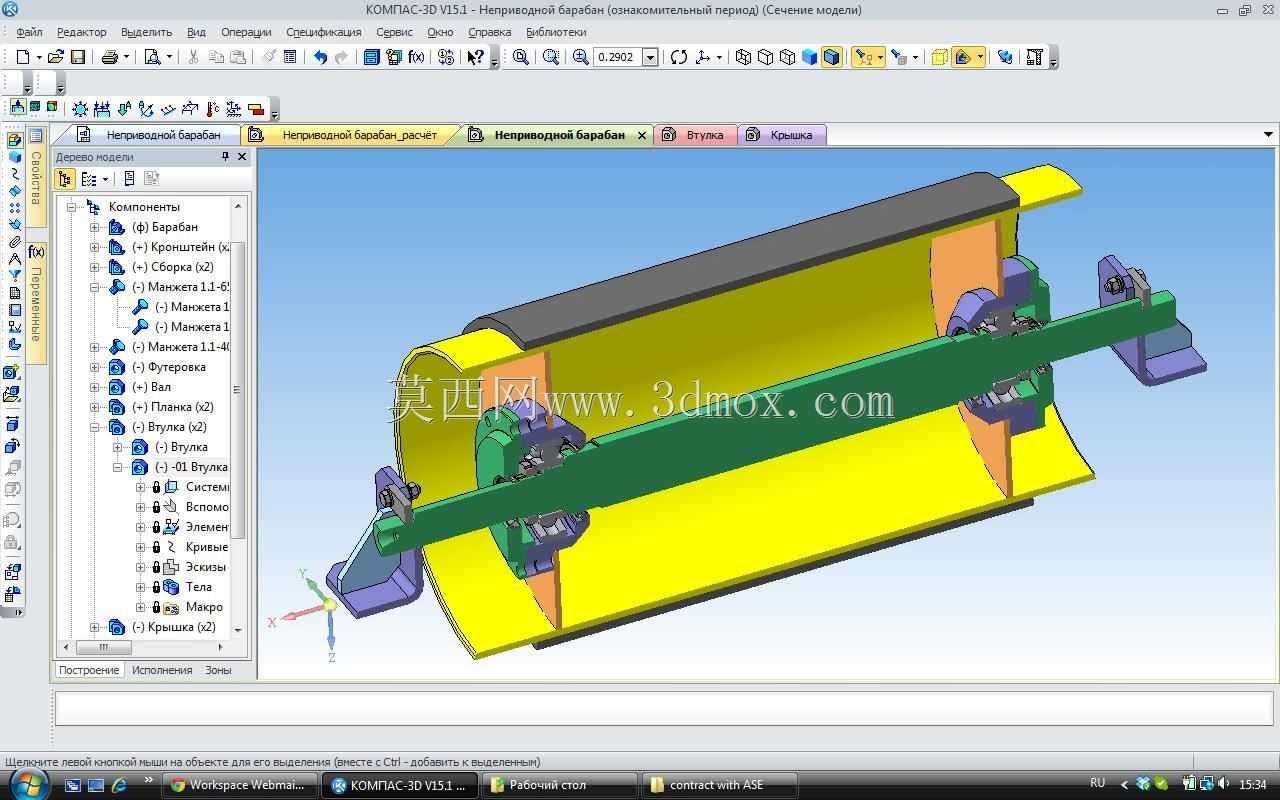Toggle the first icon in third toolbar row
Viewport: 1280px width, 800px height.
(x=18, y=108)
